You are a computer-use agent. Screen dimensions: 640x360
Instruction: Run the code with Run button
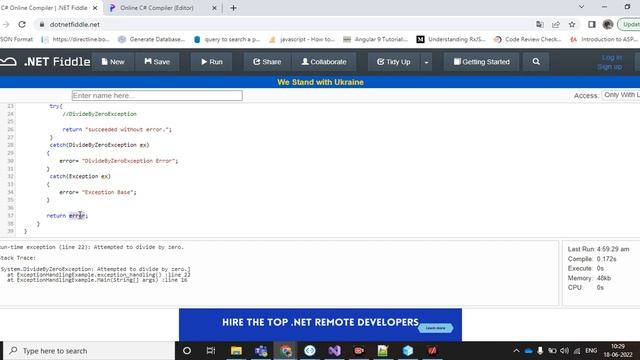pos(211,62)
